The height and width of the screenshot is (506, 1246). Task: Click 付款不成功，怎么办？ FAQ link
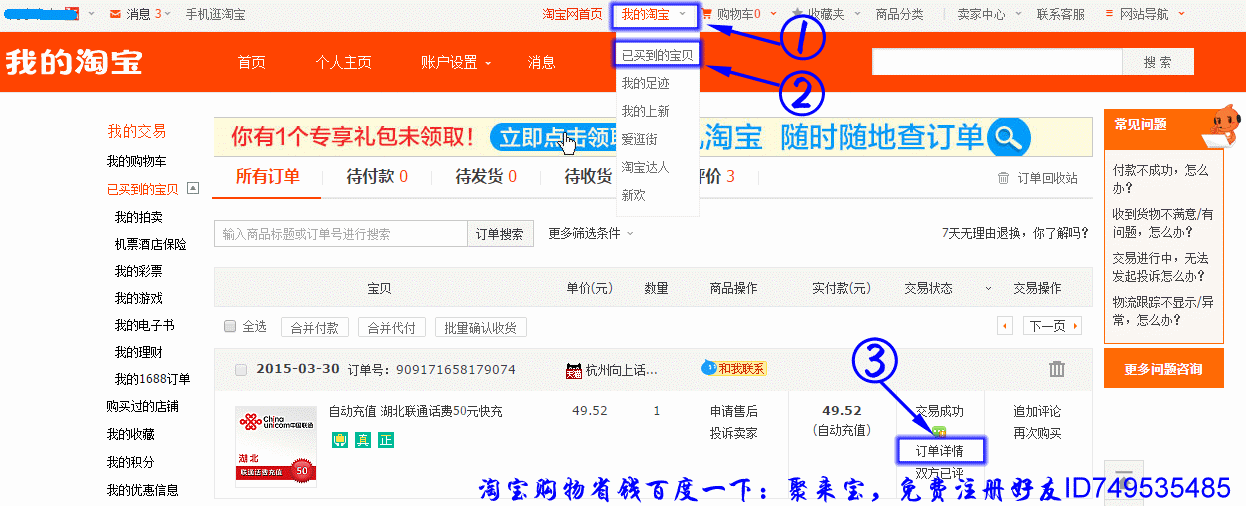point(1161,178)
